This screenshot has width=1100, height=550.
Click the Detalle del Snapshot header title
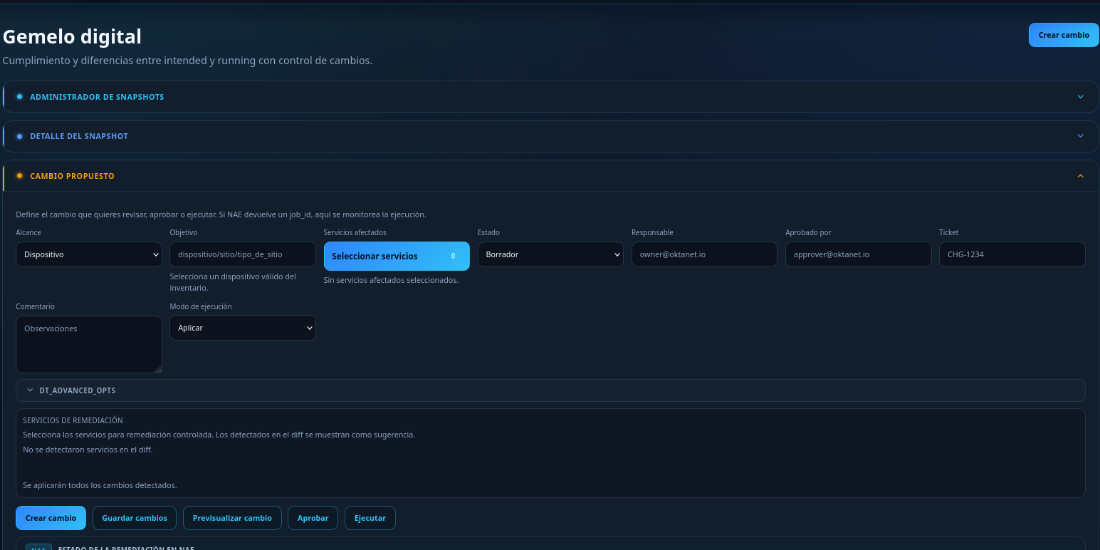79,136
